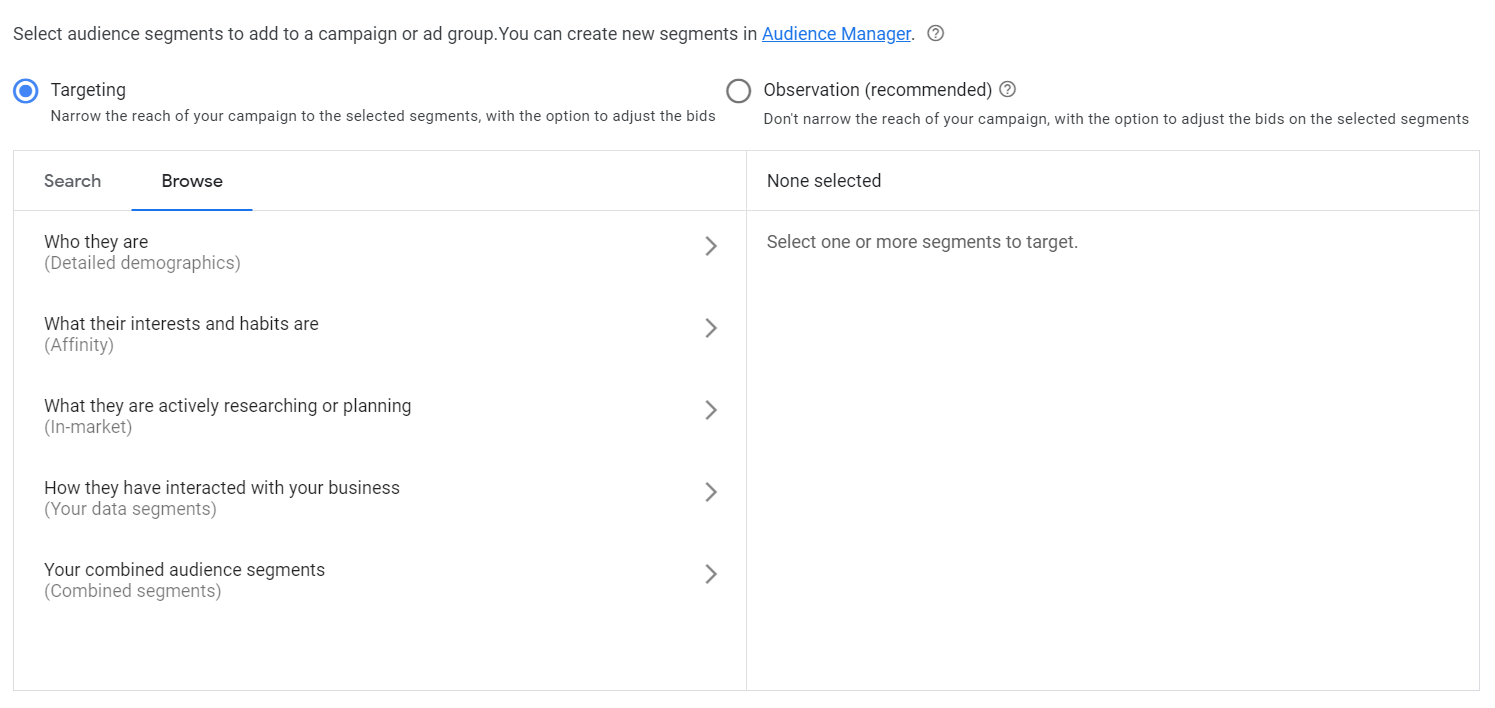Click the chevron for actively researching or planning
Screen dimensions: 1495x708
pyautogui.click(x=711, y=410)
